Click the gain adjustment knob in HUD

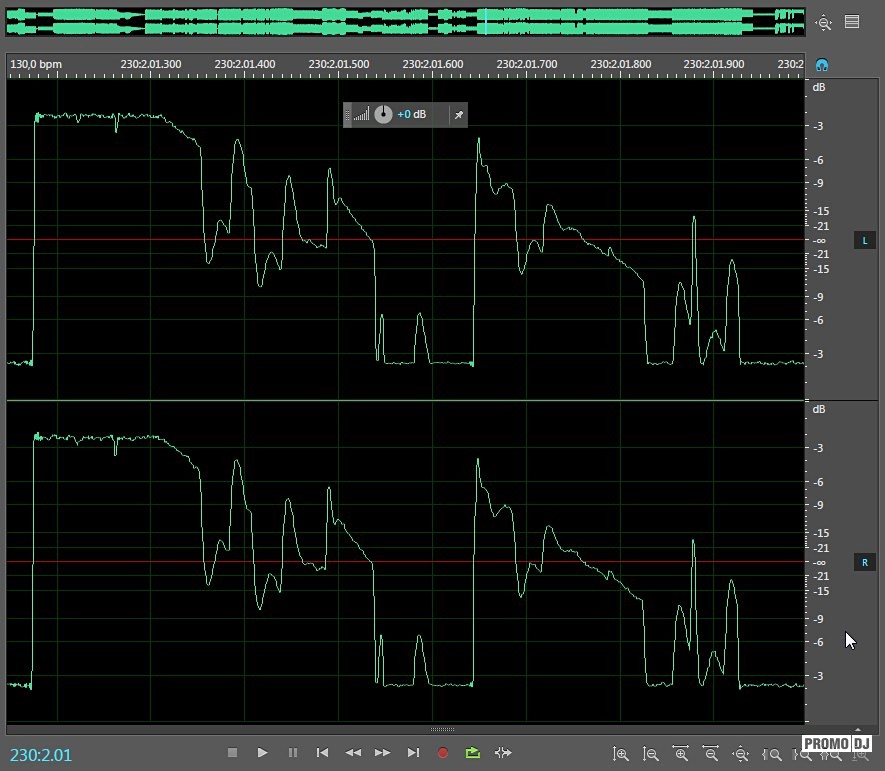point(383,115)
